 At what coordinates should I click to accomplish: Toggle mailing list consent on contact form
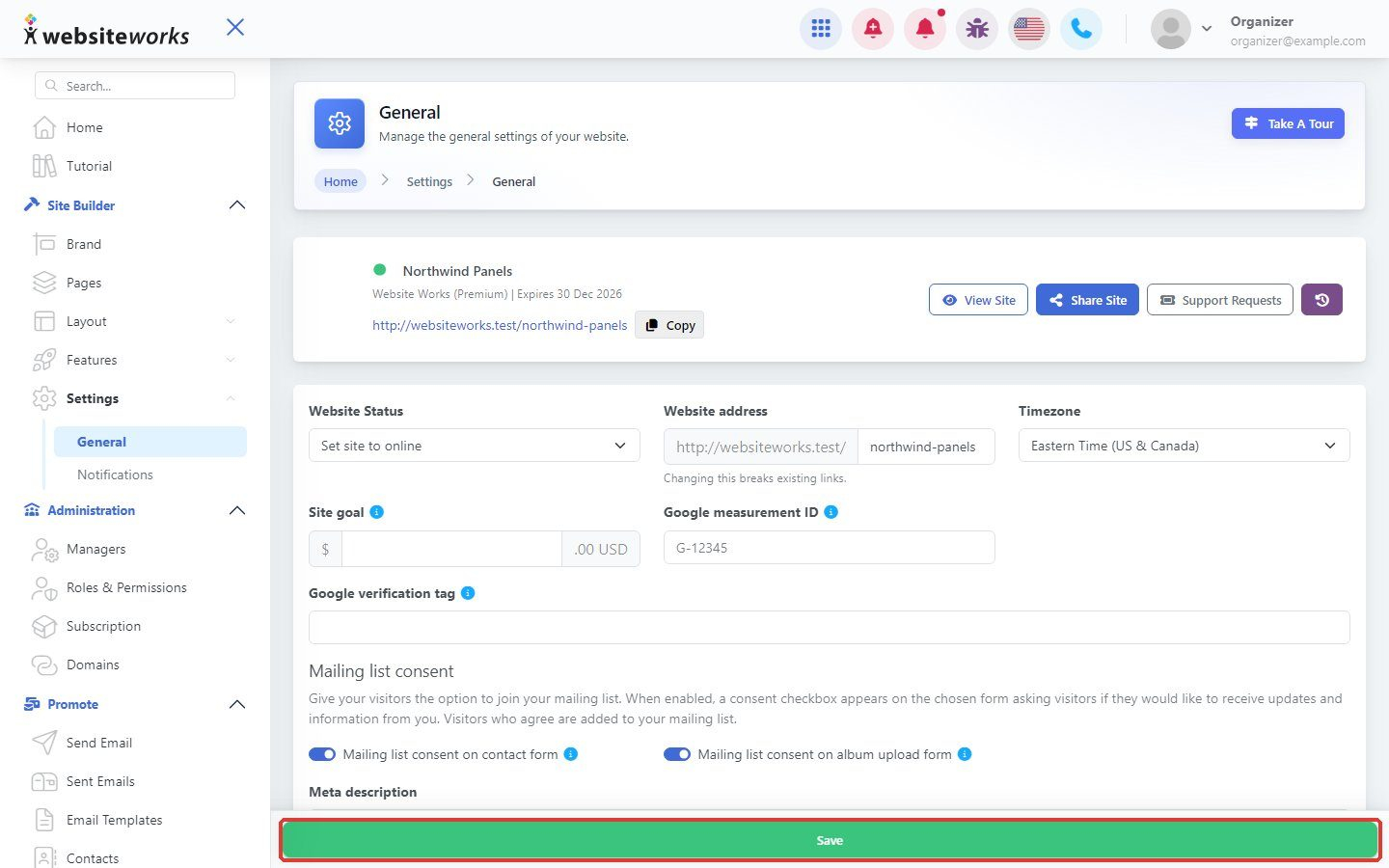322,754
